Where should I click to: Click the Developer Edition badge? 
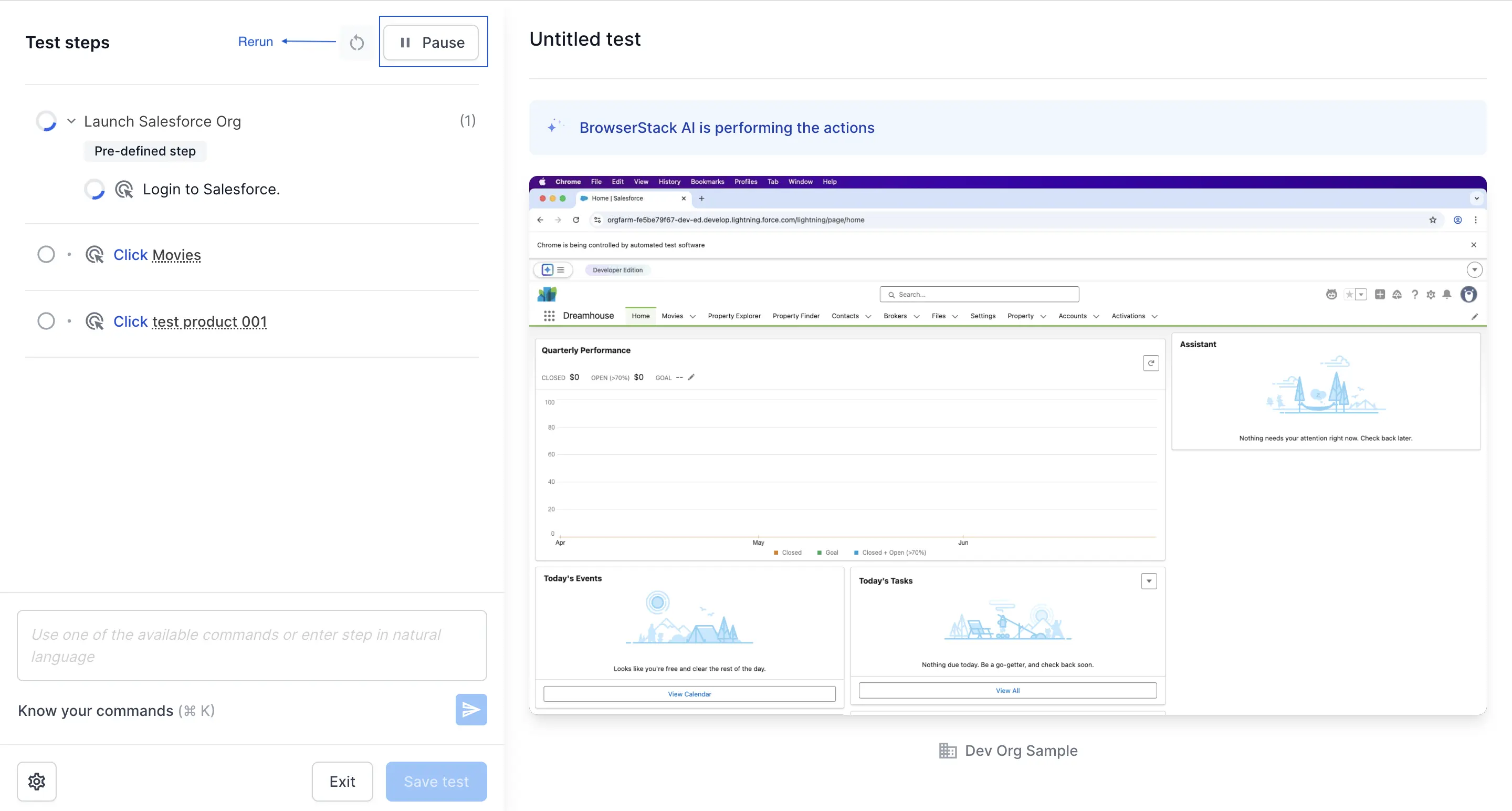pyautogui.click(x=617, y=270)
